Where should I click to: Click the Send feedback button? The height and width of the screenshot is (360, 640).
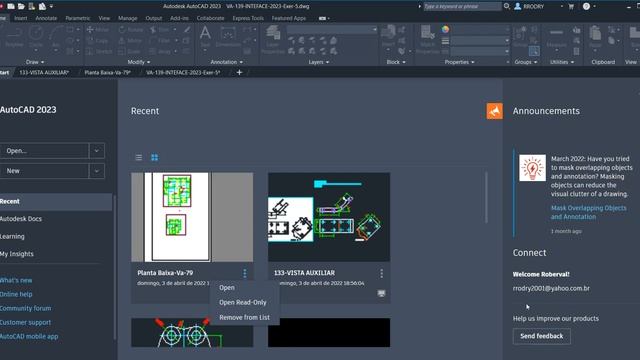pyautogui.click(x=542, y=336)
